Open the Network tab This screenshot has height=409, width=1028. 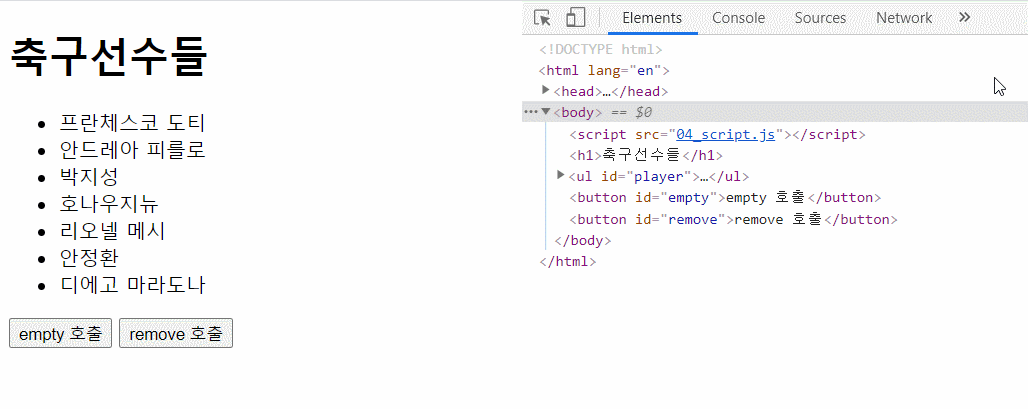pos(904,18)
